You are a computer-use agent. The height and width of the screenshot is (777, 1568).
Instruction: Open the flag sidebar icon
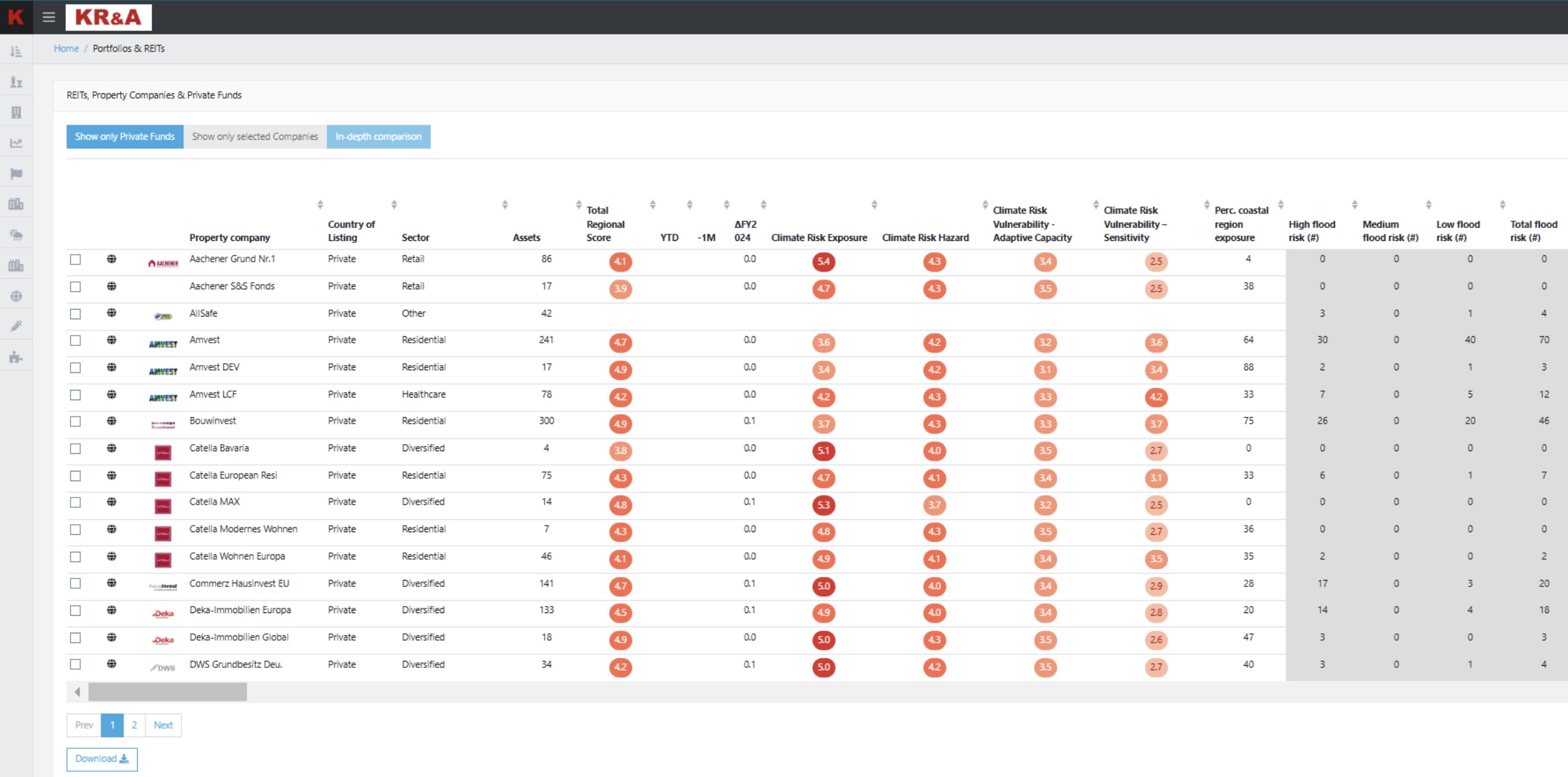pyautogui.click(x=16, y=174)
